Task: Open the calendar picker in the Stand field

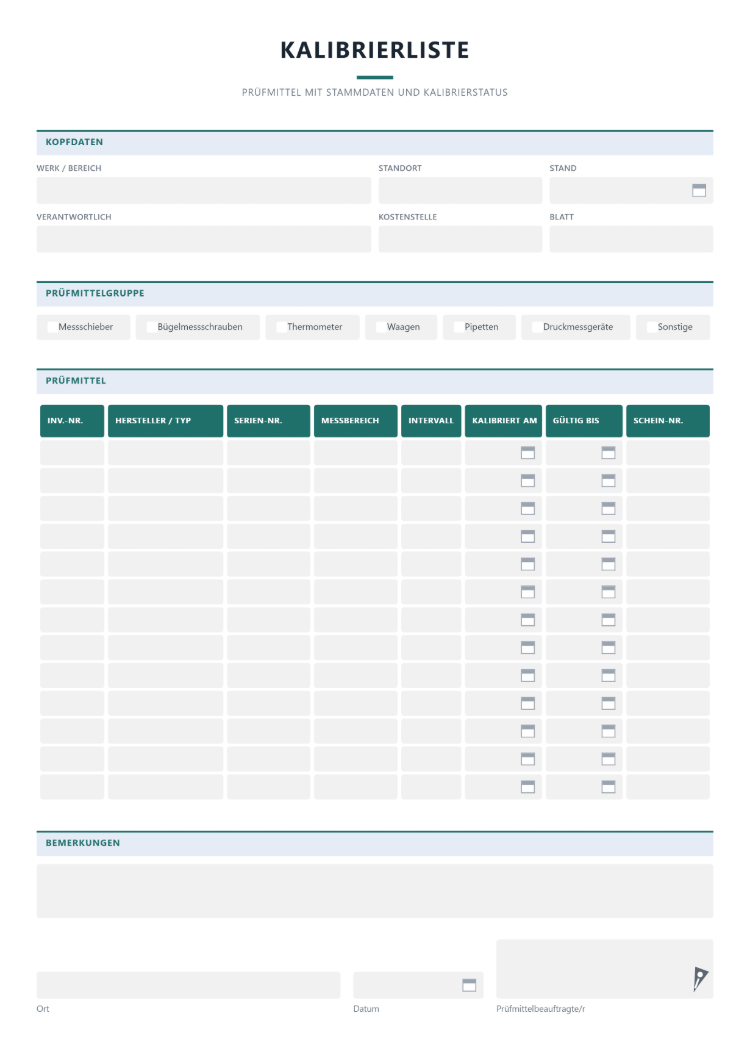Action: 699,191
